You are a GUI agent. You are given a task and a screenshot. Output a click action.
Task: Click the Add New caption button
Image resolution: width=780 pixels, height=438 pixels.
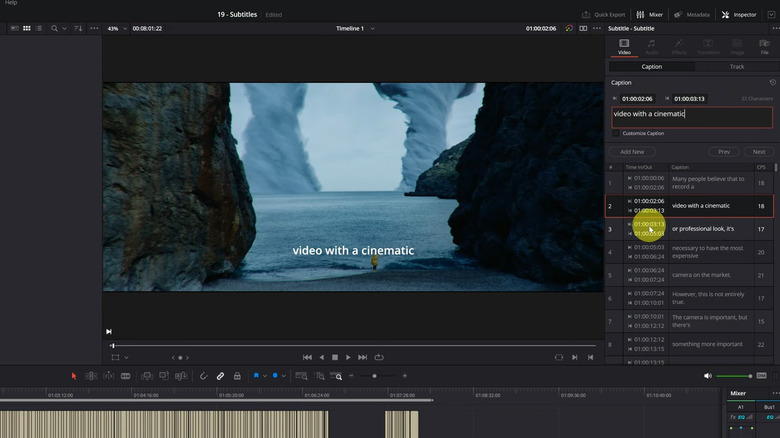(x=632, y=152)
